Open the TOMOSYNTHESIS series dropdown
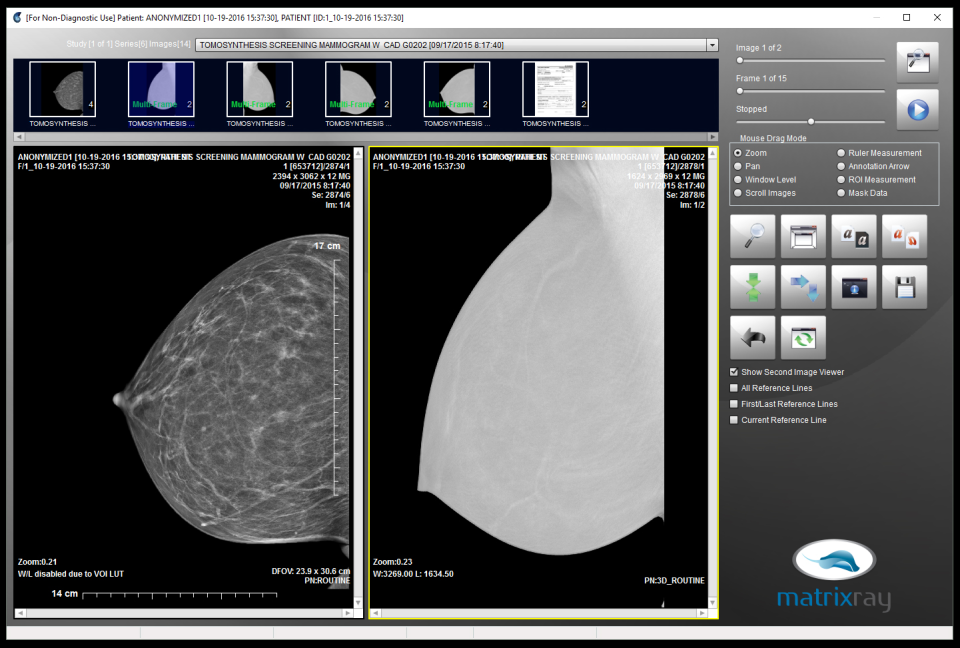The height and width of the screenshot is (648, 960). point(712,44)
